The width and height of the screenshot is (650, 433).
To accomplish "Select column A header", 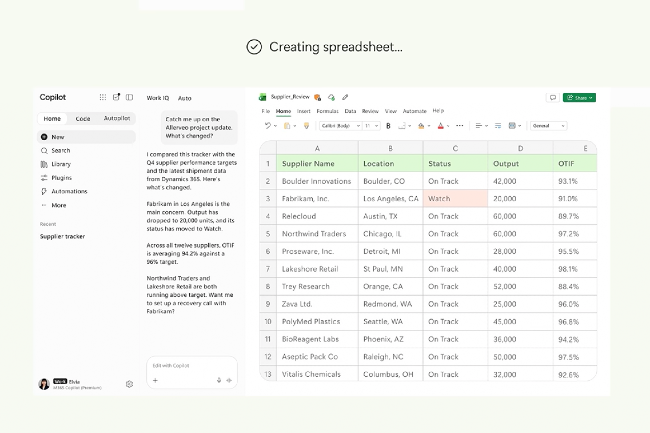I will click(x=317, y=148).
